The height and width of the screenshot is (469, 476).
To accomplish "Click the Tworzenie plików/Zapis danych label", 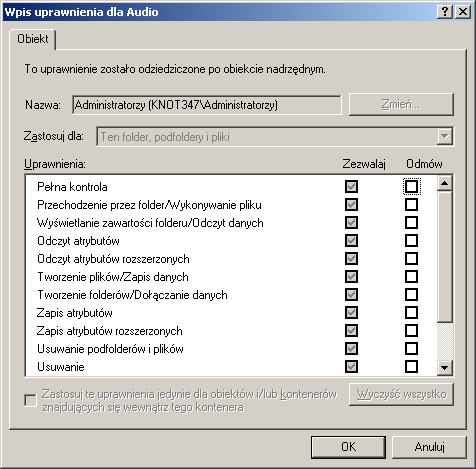I will click(113, 277).
